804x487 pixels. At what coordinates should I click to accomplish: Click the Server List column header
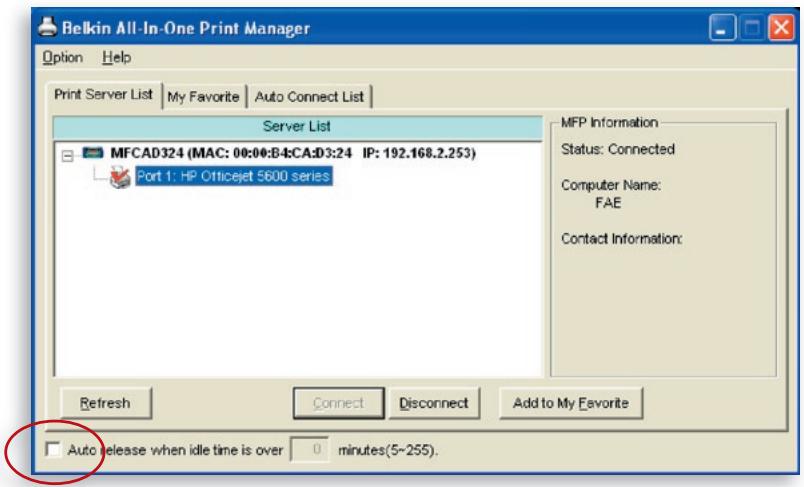pos(297,127)
